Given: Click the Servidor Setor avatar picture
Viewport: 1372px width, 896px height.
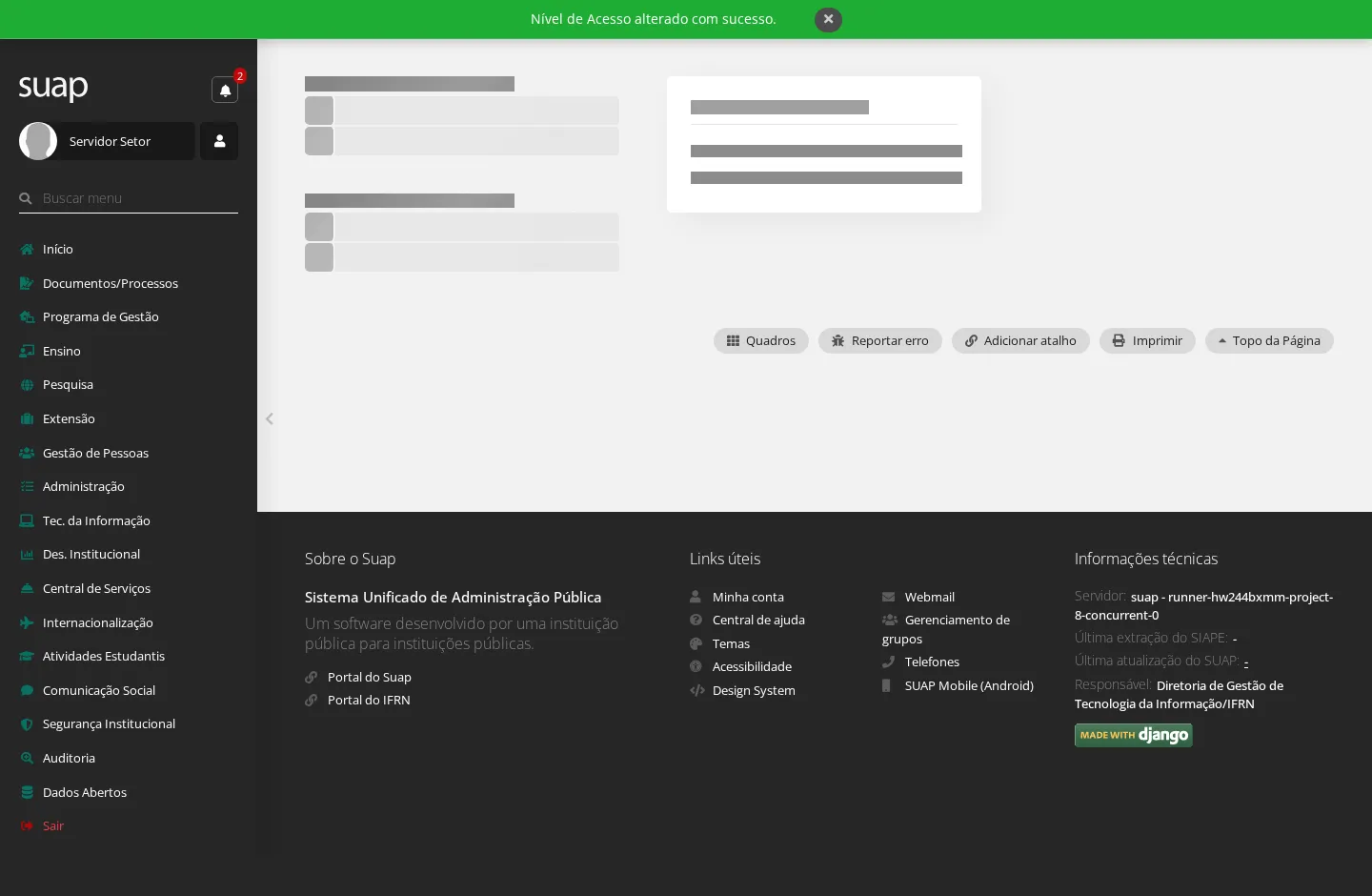Looking at the screenshot, I should pos(38,141).
